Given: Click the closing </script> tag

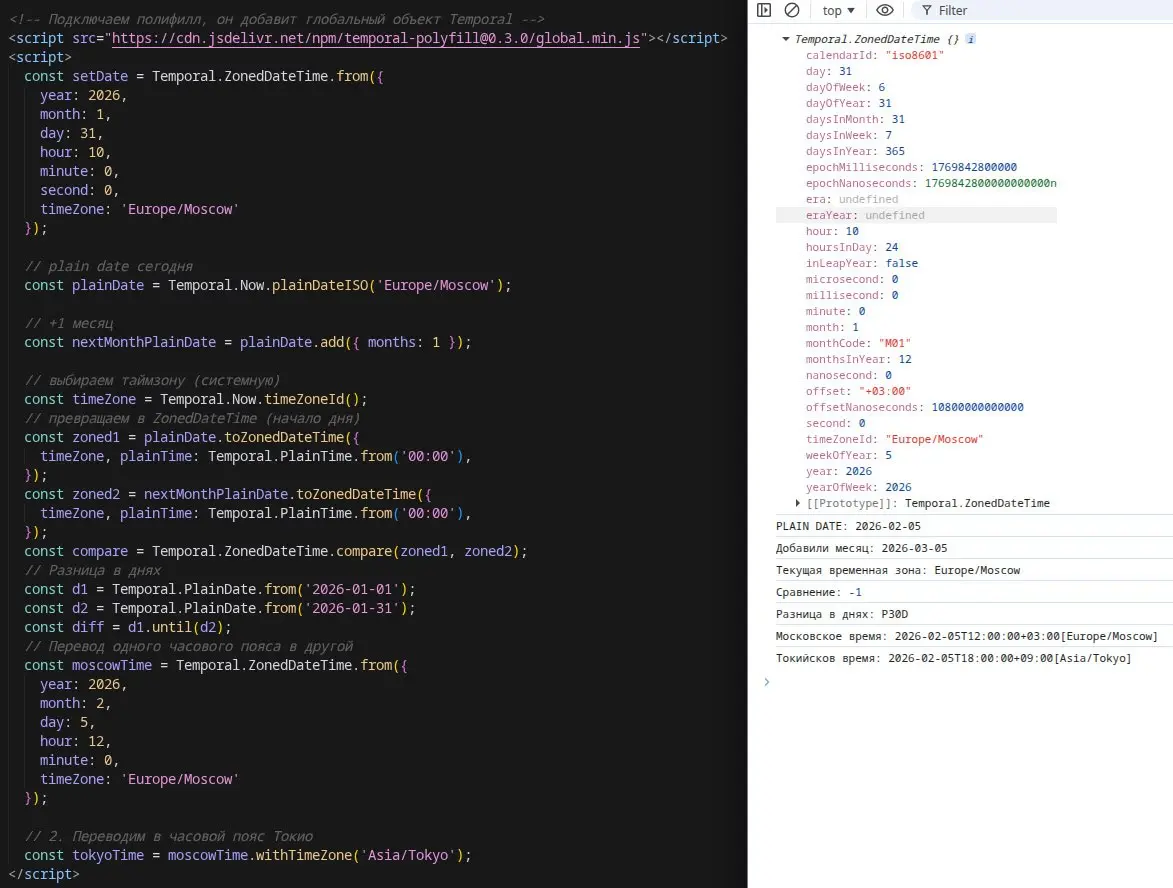Looking at the screenshot, I should [44, 875].
